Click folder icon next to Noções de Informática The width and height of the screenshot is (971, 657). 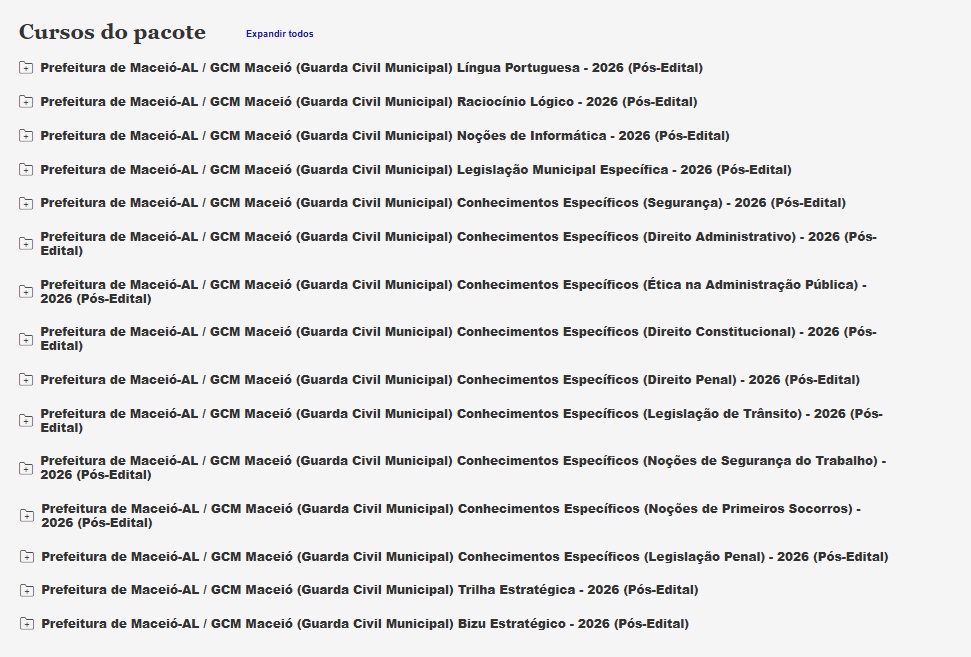26,136
